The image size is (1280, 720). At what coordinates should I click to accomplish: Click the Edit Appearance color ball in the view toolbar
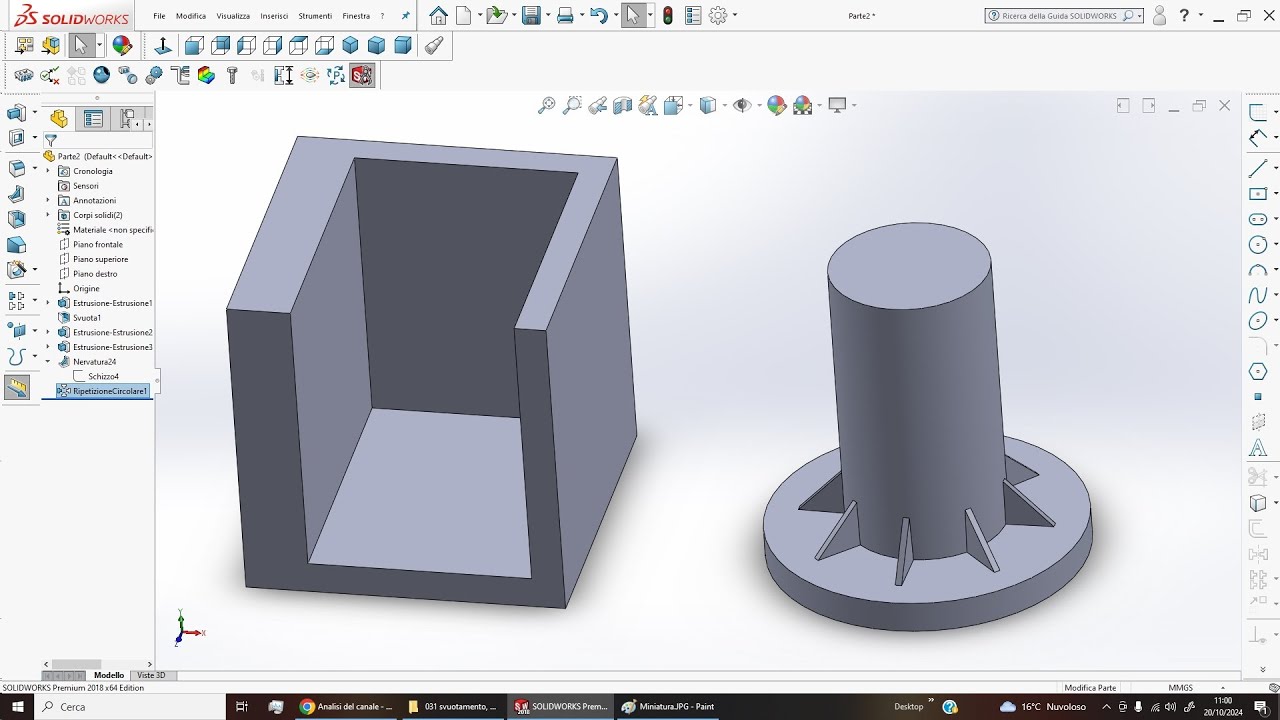pos(776,105)
